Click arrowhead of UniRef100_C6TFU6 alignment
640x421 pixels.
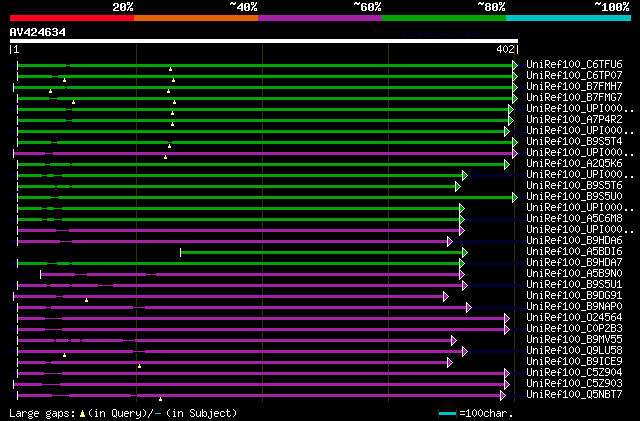[x=515, y=64]
